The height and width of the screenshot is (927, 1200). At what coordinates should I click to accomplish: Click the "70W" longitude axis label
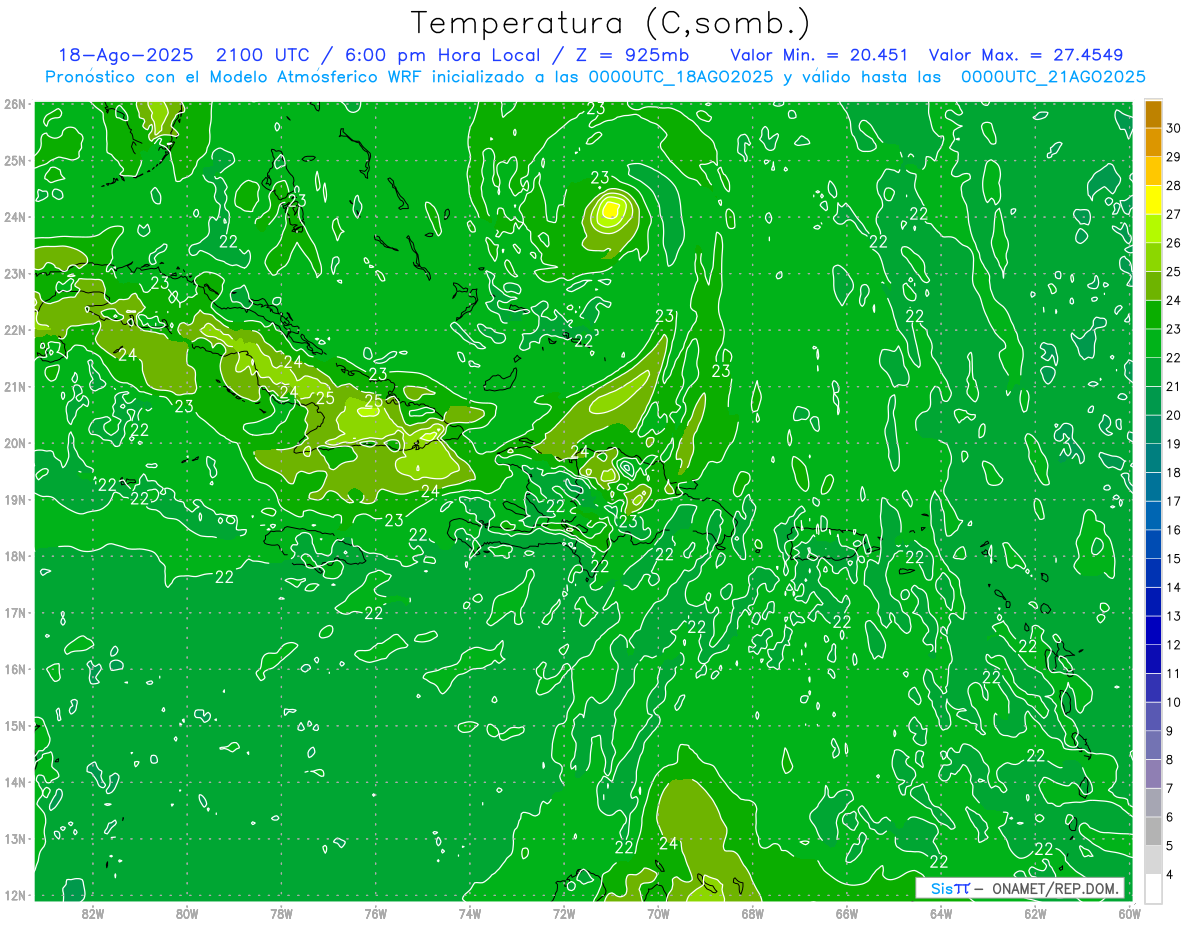pyautogui.click(x=658, y=913)
